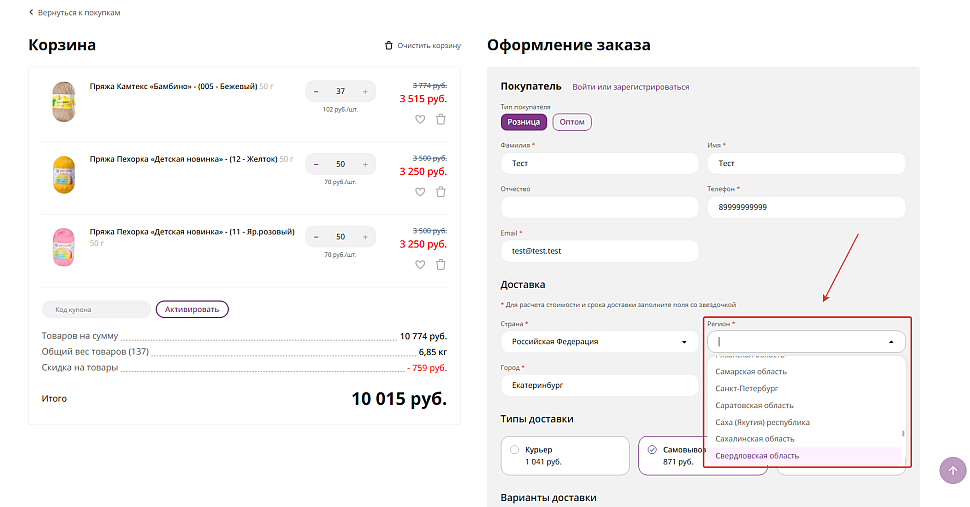Select Курьер delivery option
Viewport: 970px width, 507px height.
point(514,450)
